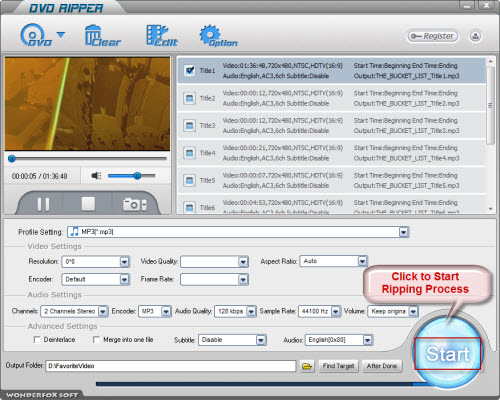Open the DVD load icon

click(36, 35)
